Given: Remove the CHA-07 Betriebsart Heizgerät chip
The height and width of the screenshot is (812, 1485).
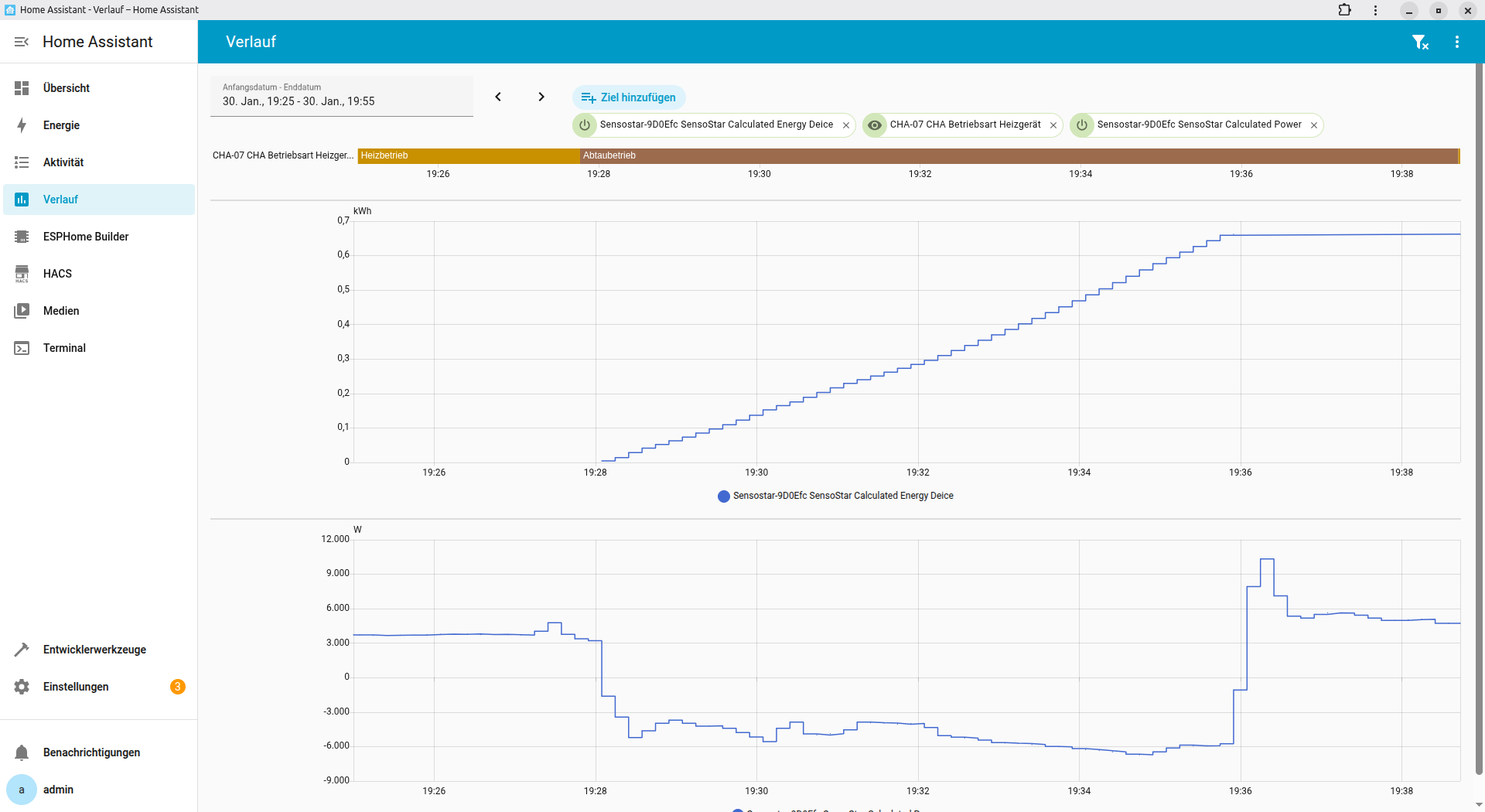Looking at the screenshot, I should pyautogui.click(x=1053, y=125).
